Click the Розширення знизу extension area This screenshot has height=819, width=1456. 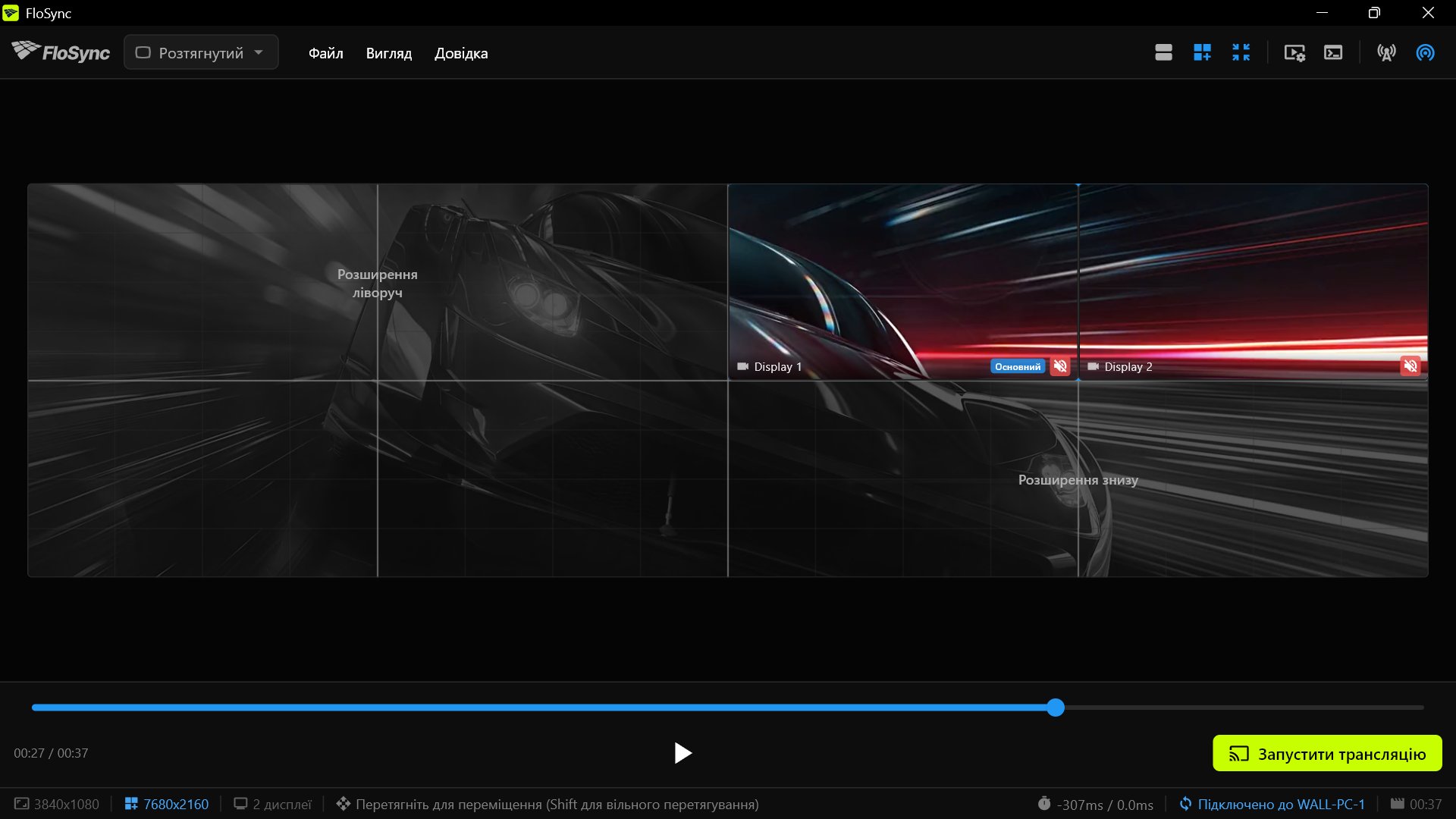[1078, 479]
